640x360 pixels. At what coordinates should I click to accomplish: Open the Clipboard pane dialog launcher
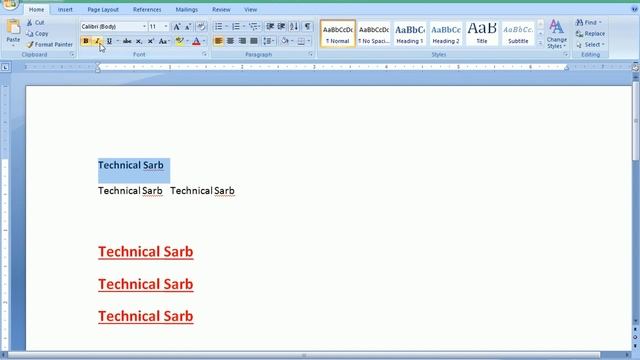point(72,54)
